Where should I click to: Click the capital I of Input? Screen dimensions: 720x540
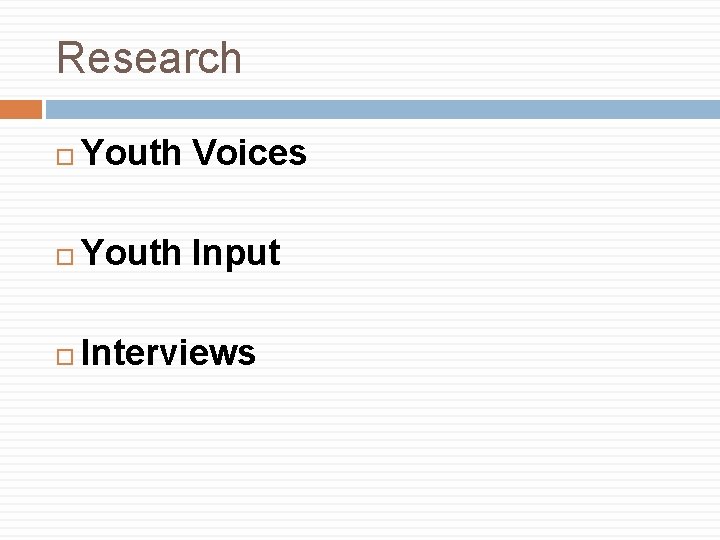pos(196,253)
